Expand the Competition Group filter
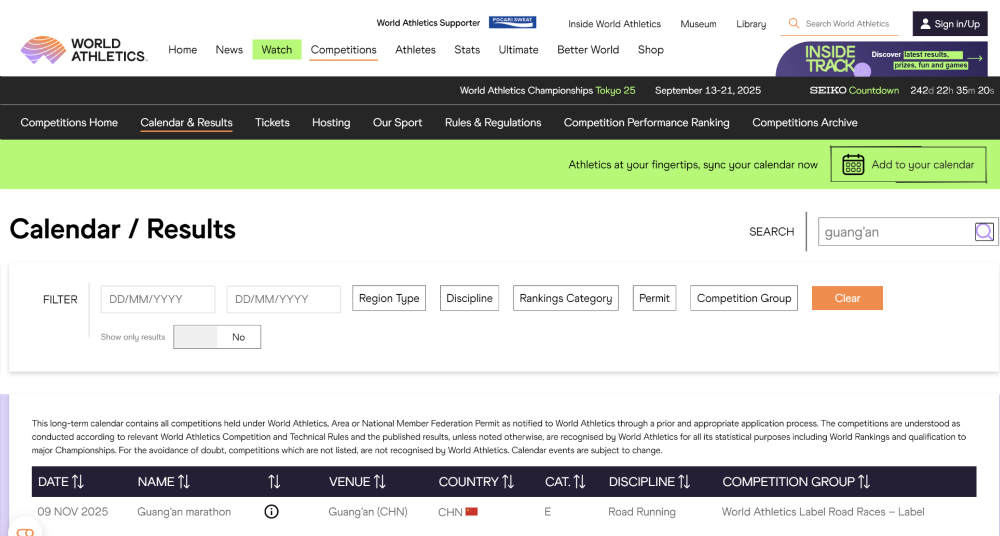 (743, 298)
